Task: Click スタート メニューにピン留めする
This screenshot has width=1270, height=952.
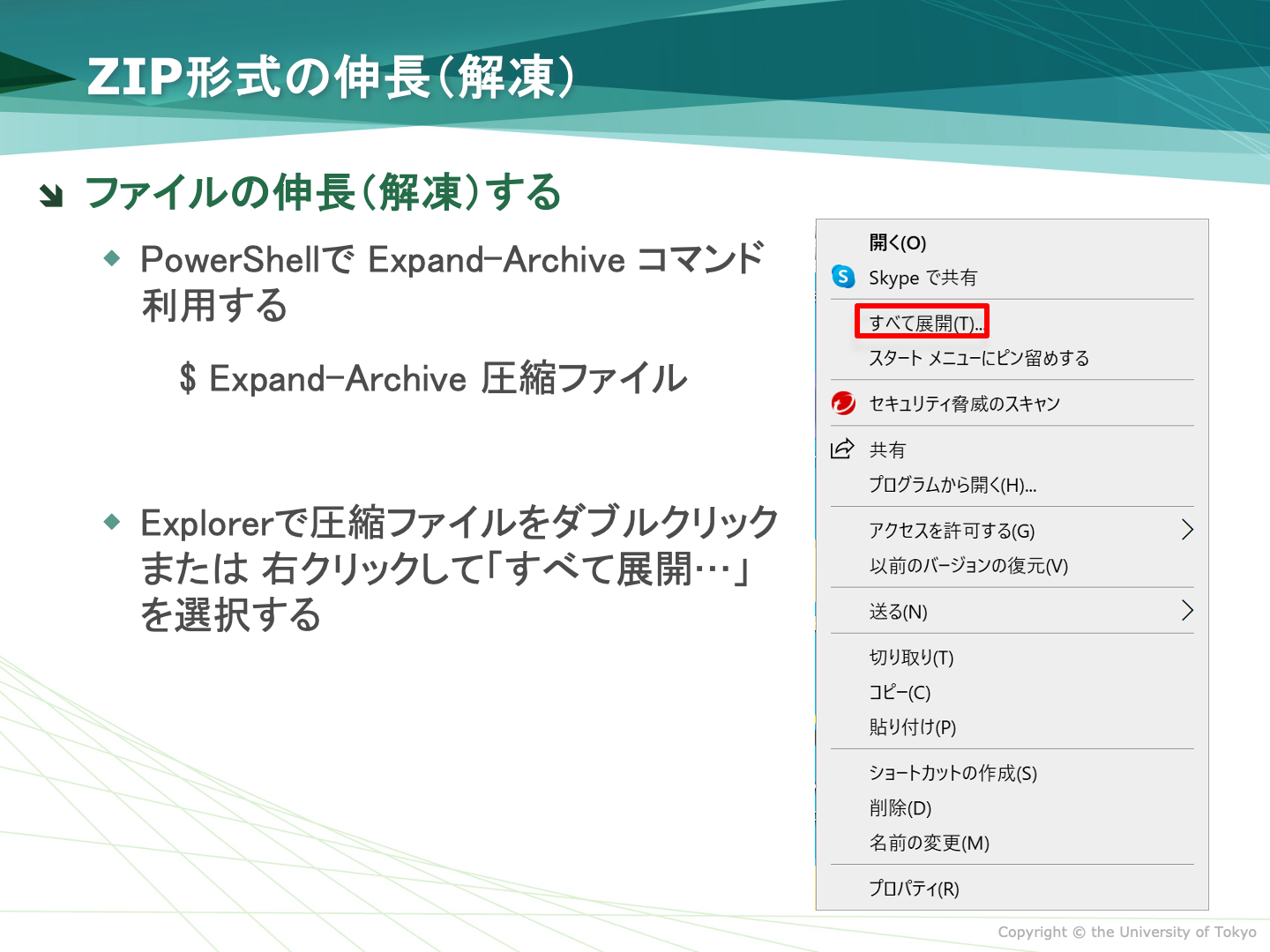Action: (x=979, y=359)
